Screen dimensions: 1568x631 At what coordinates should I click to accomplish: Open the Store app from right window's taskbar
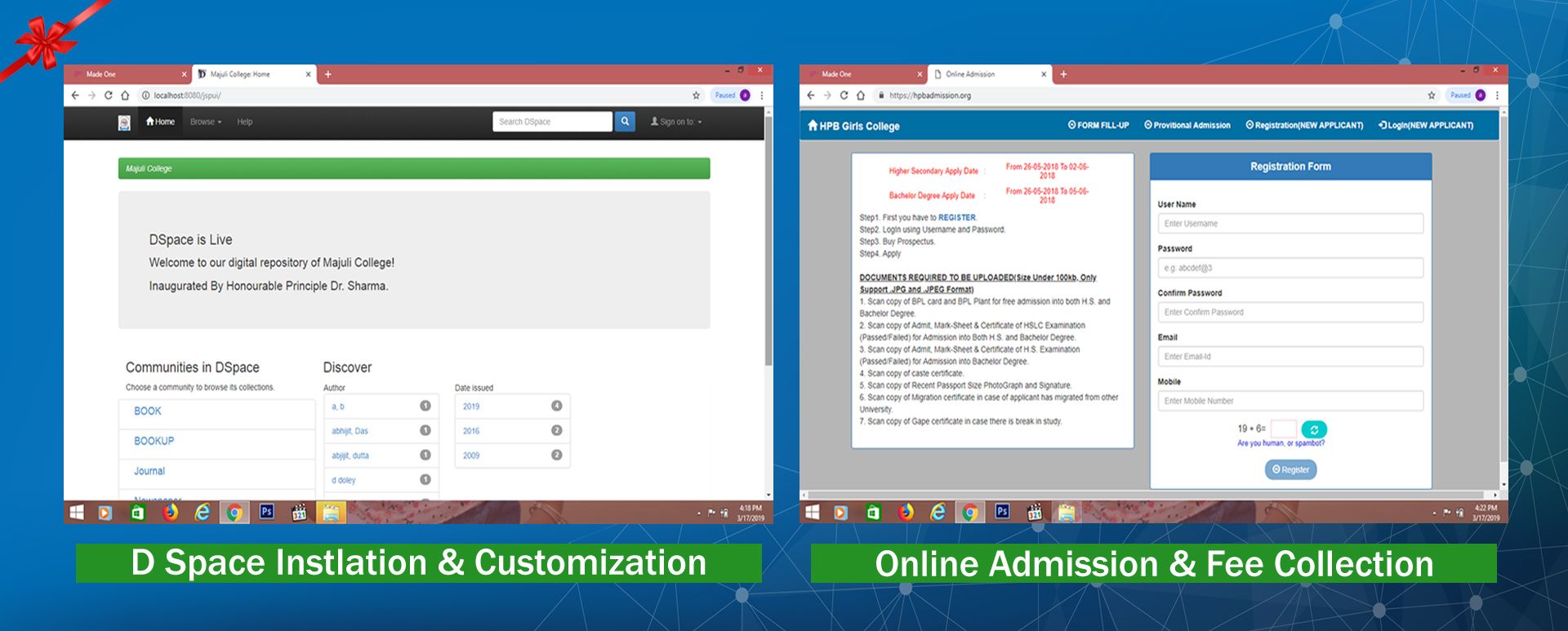(873, 512)
